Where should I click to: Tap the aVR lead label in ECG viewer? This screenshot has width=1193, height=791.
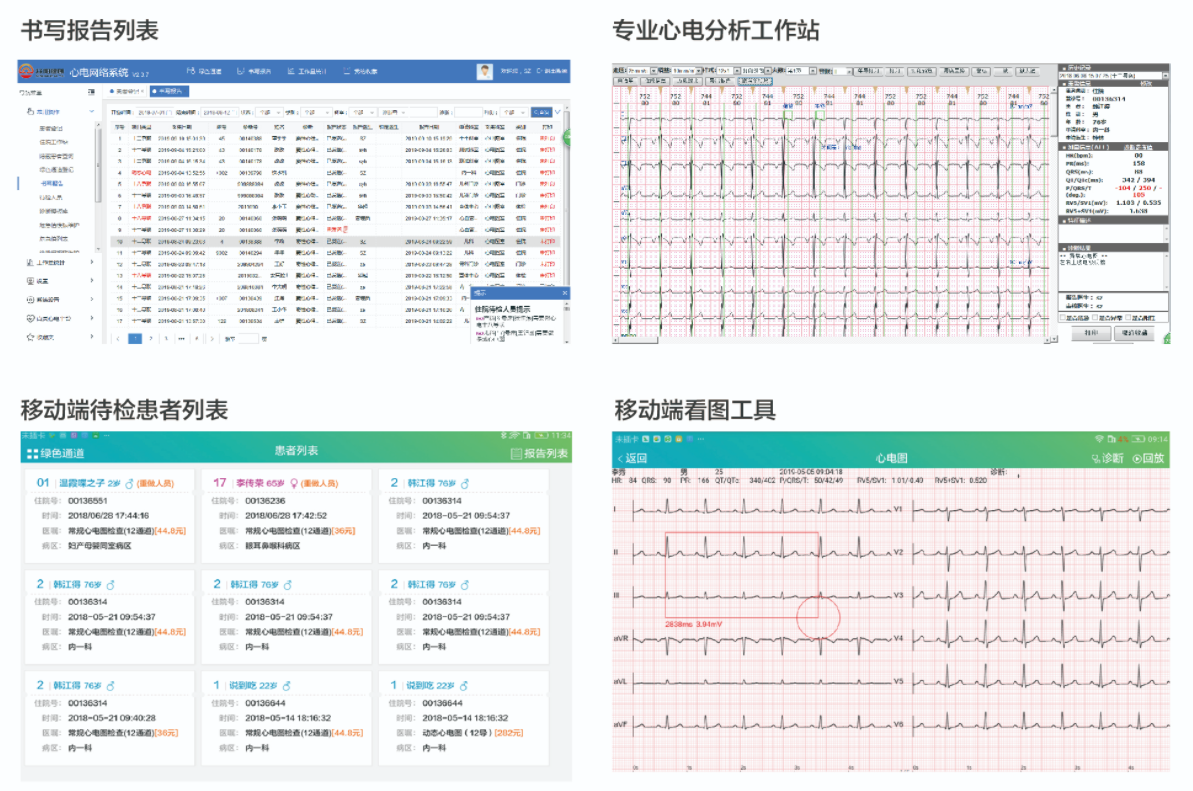tap(621, 639)
